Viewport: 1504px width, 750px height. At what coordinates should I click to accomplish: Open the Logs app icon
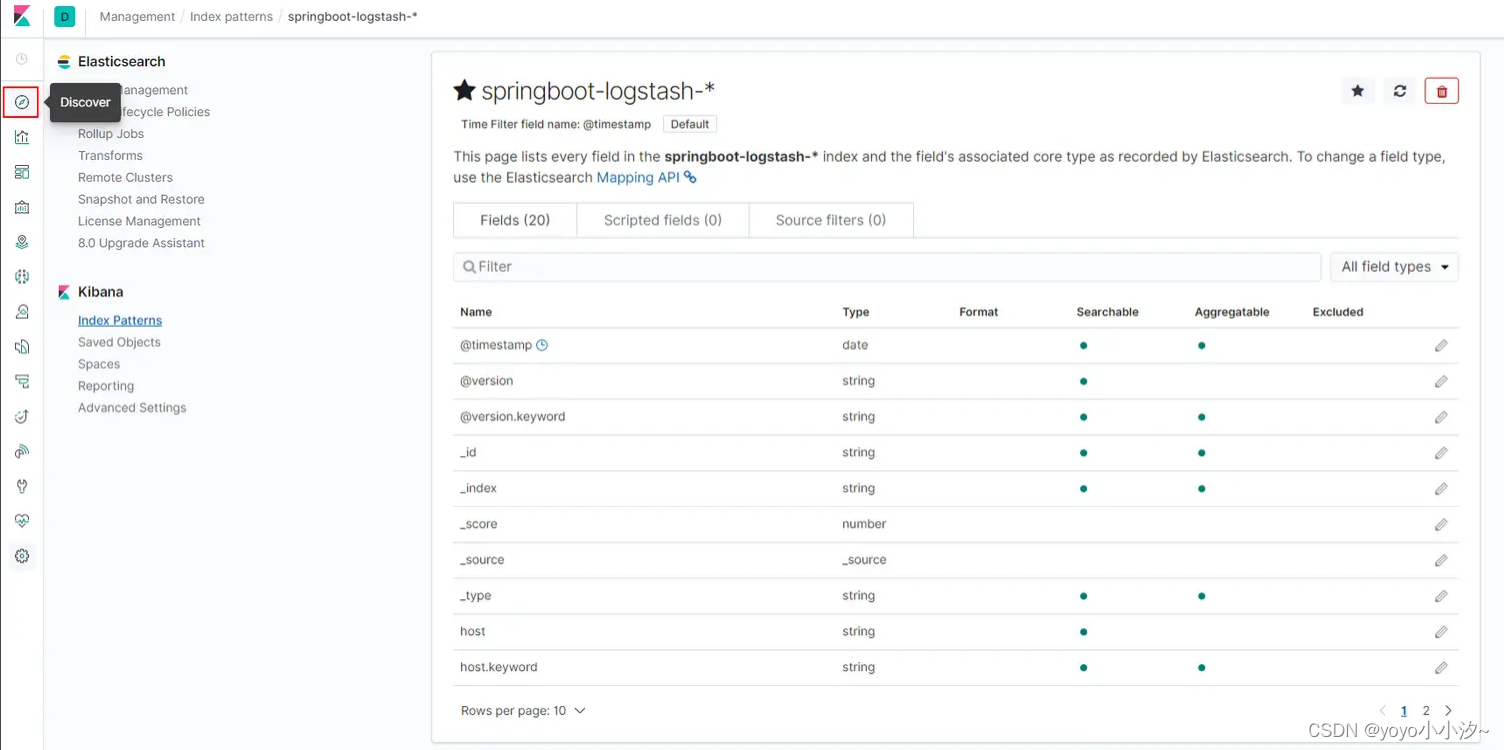point(22,347)
